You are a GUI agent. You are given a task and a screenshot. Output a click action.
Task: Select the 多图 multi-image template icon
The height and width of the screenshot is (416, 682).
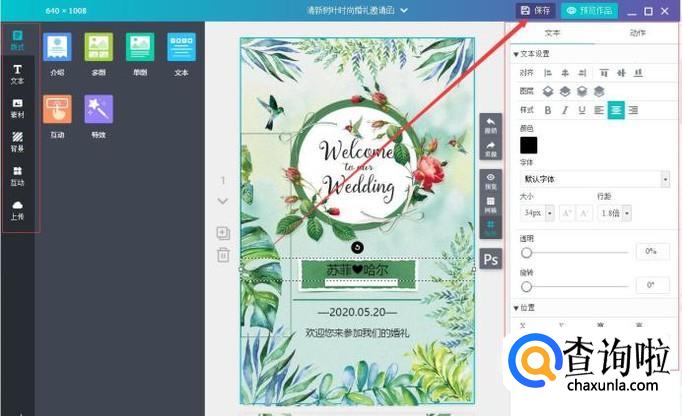[98, 52]
